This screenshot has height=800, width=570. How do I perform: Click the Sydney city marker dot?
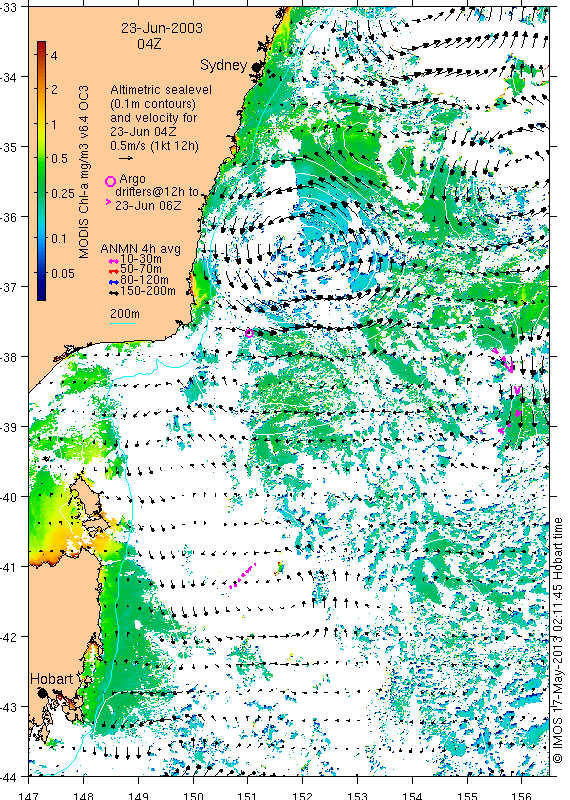256,66
